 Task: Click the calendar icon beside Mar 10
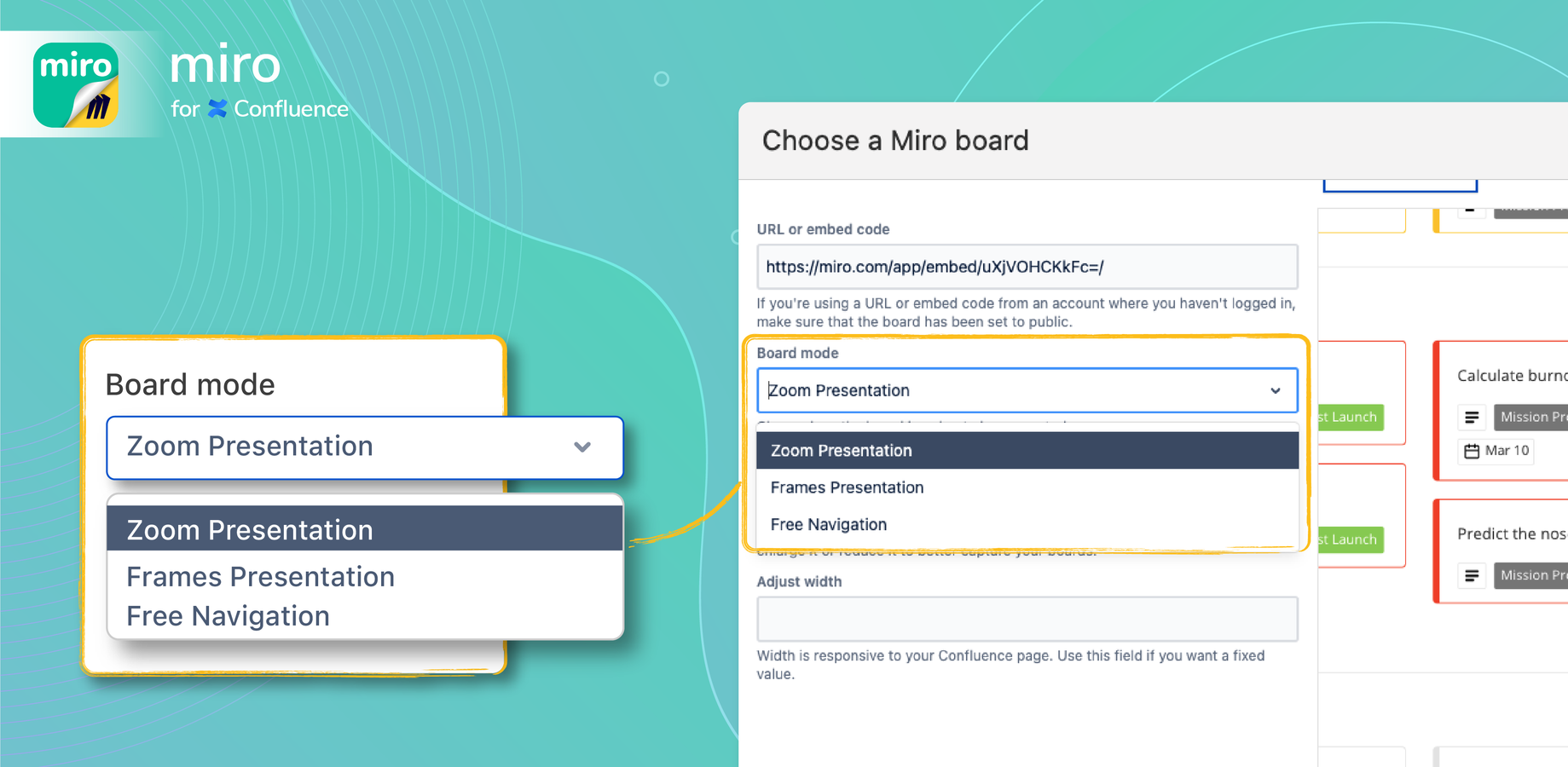pyautogui.click(x=1472, y=451)
